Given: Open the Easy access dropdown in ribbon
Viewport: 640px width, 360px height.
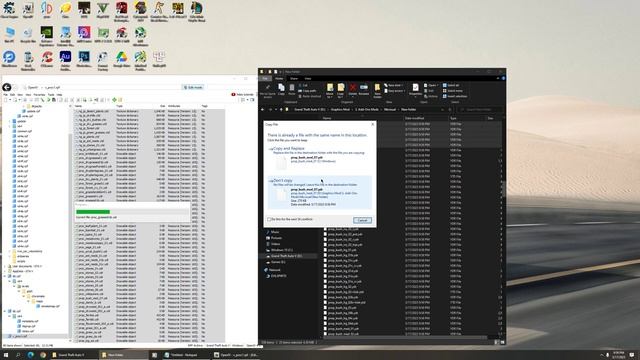Looking at the screenshot, I should coord(395,91).
